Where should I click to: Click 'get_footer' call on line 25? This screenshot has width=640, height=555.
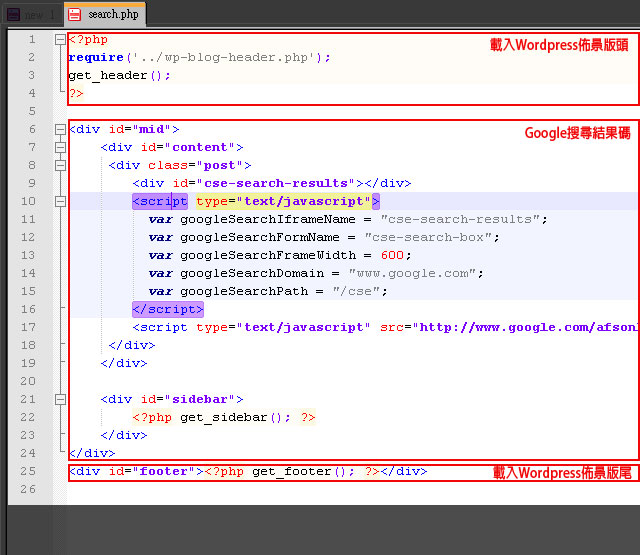point(292,471)
